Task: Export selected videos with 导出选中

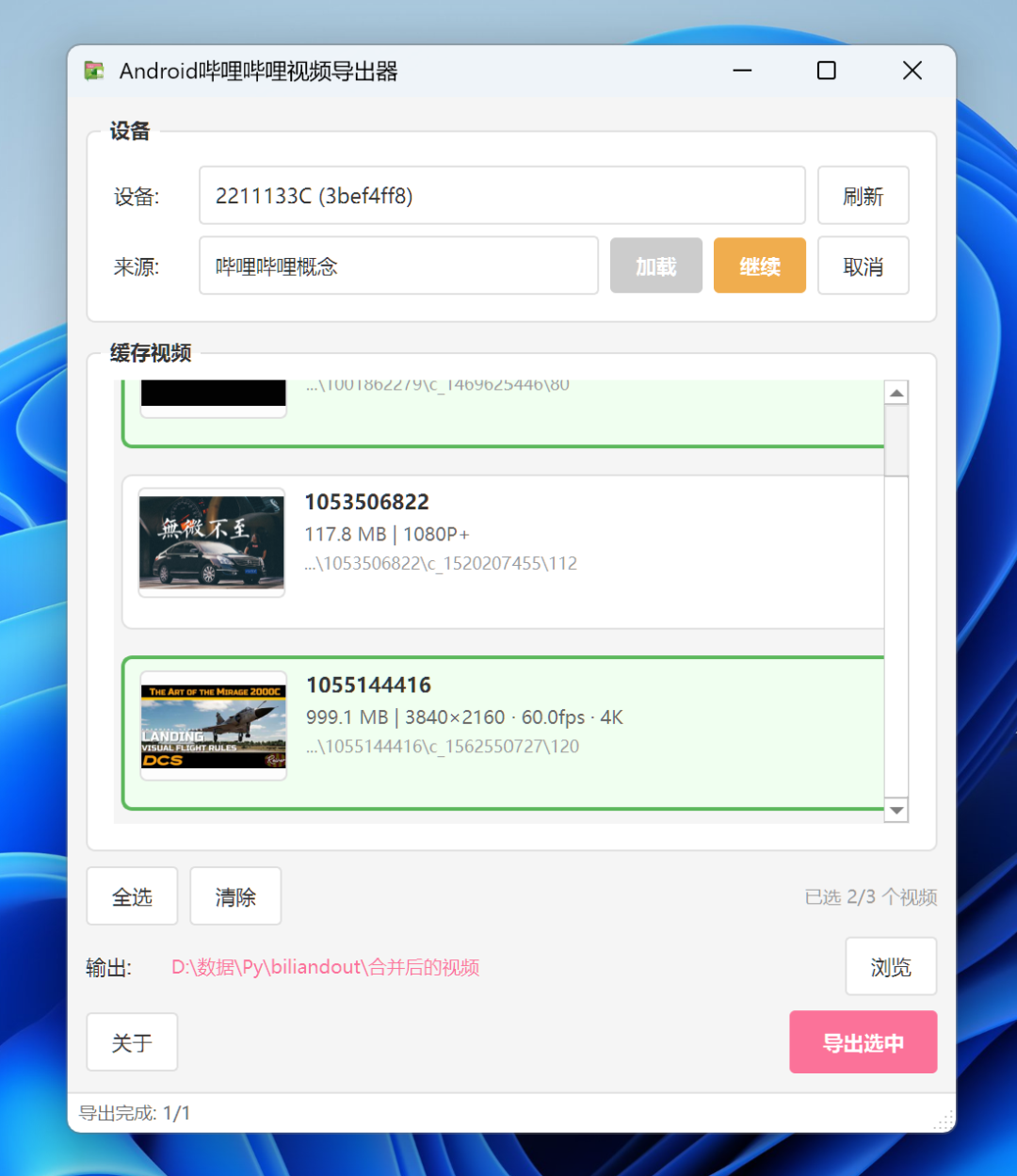Action: pos(863,1042)
